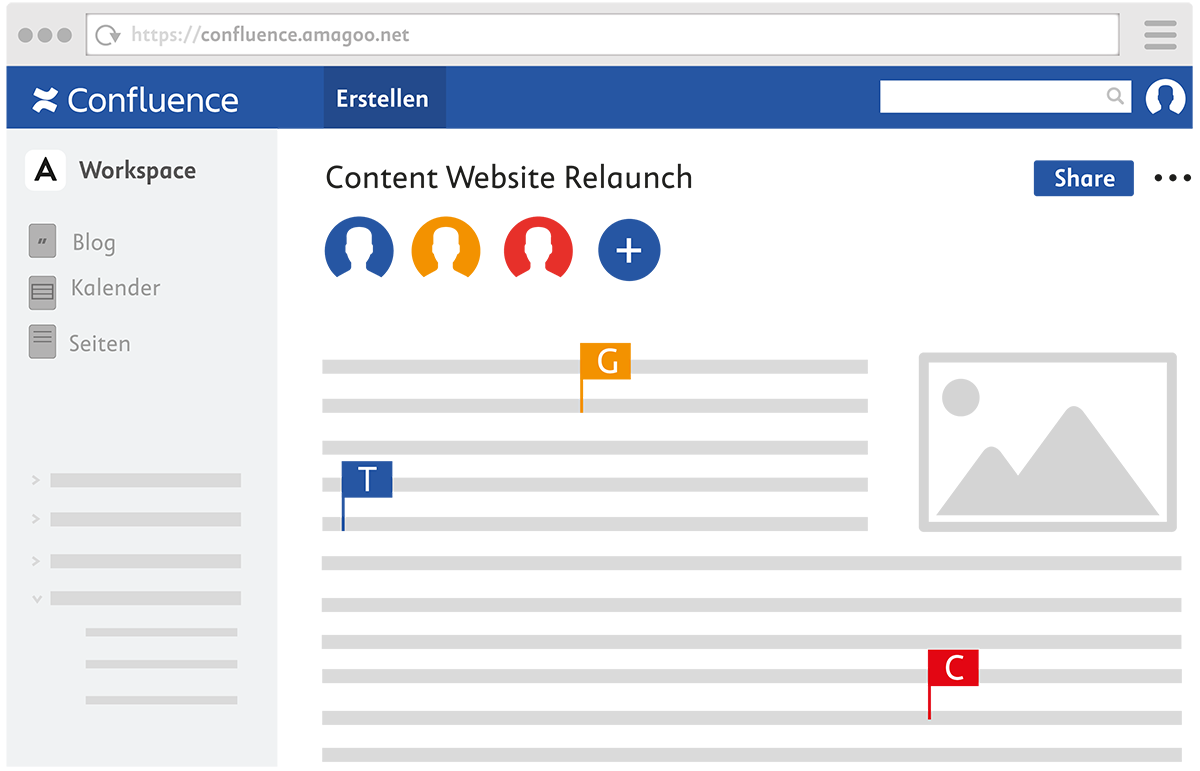
Task: Add a collaborator with the plus avatar
Action: point(628,249)
